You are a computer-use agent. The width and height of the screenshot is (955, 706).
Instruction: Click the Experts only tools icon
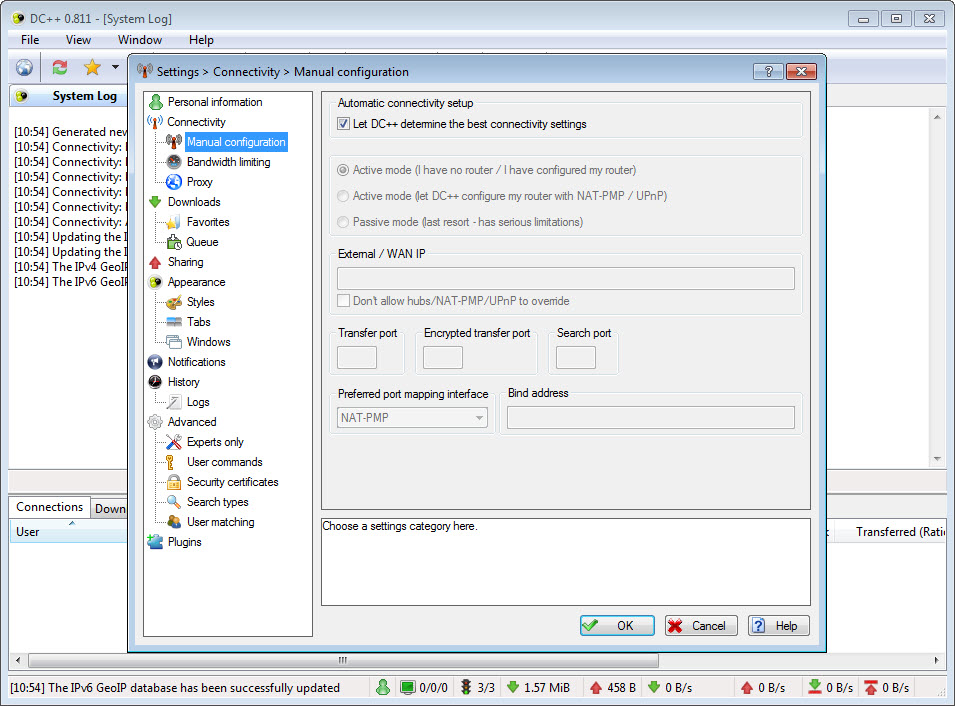174,442
